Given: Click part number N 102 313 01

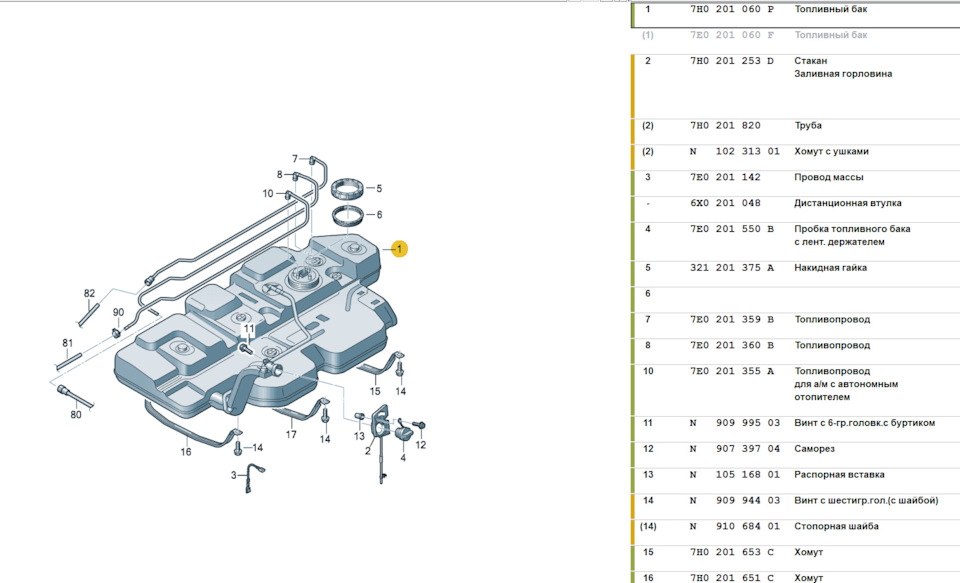Looking at the screenshot, I should coord(735,151).
